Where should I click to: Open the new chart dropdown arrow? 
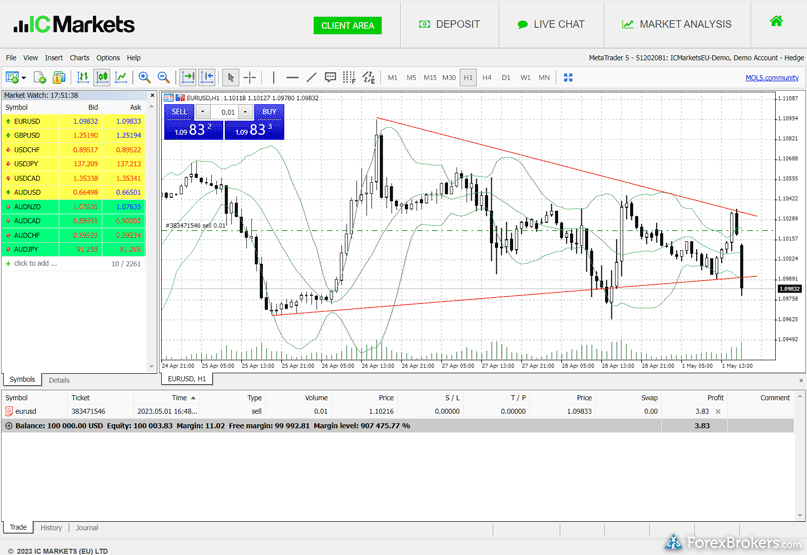click(x=23, y=77)
